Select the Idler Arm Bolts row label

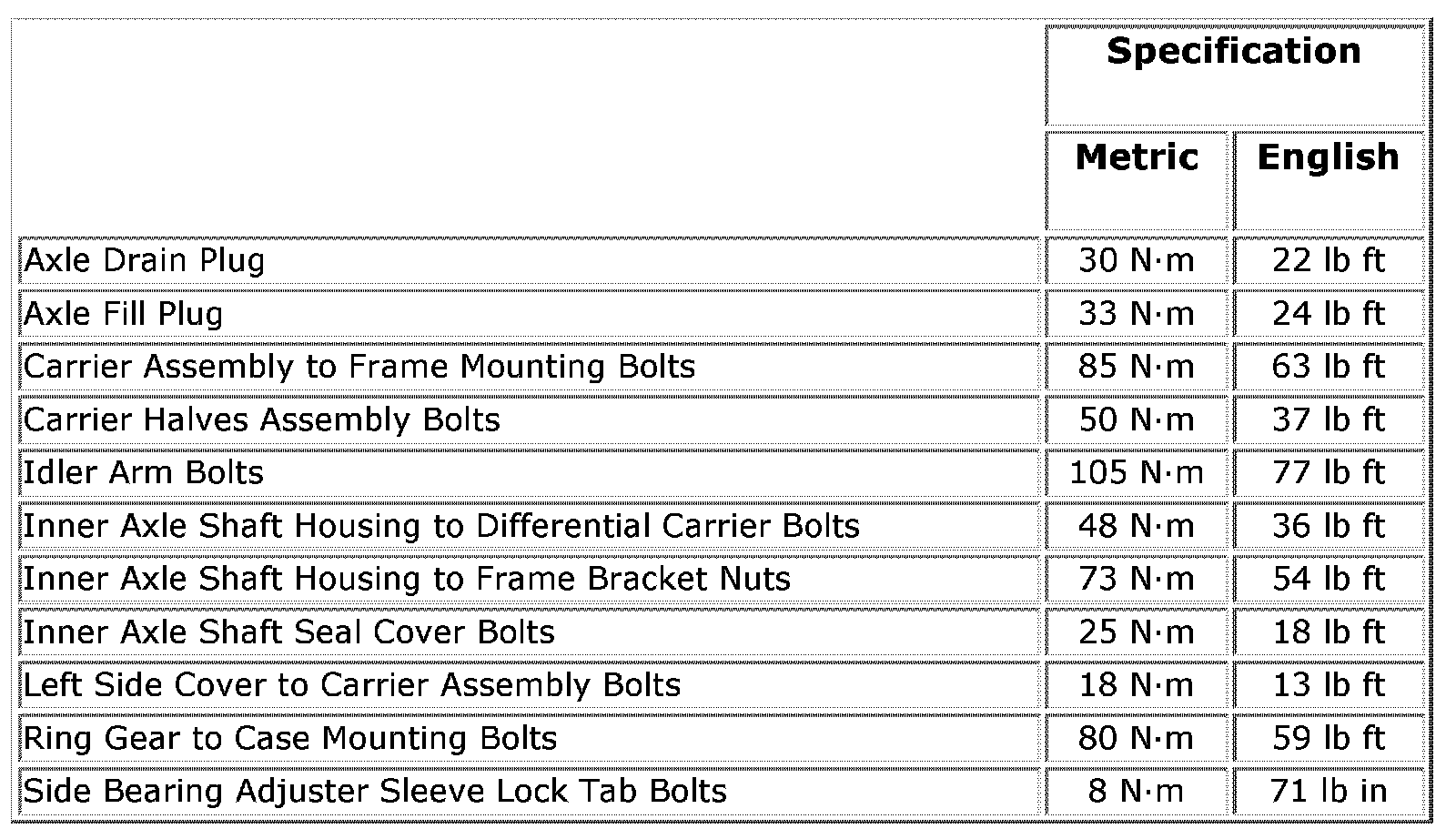pos(143,473)
